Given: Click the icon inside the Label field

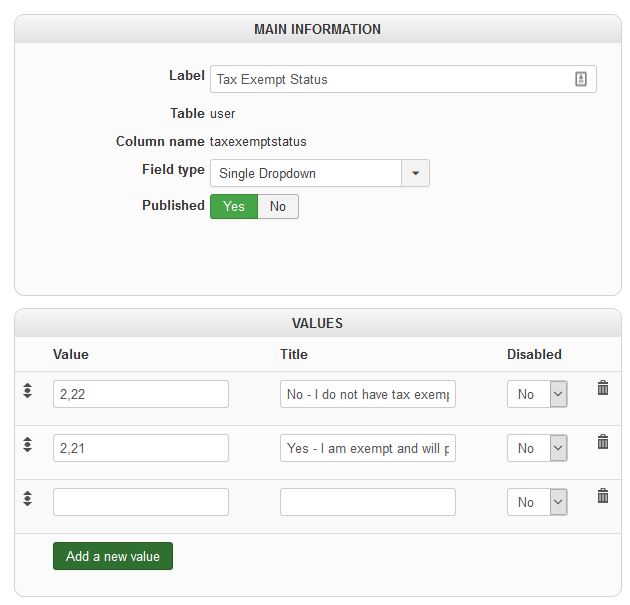Looking at the screenshot, I should 581,79.
